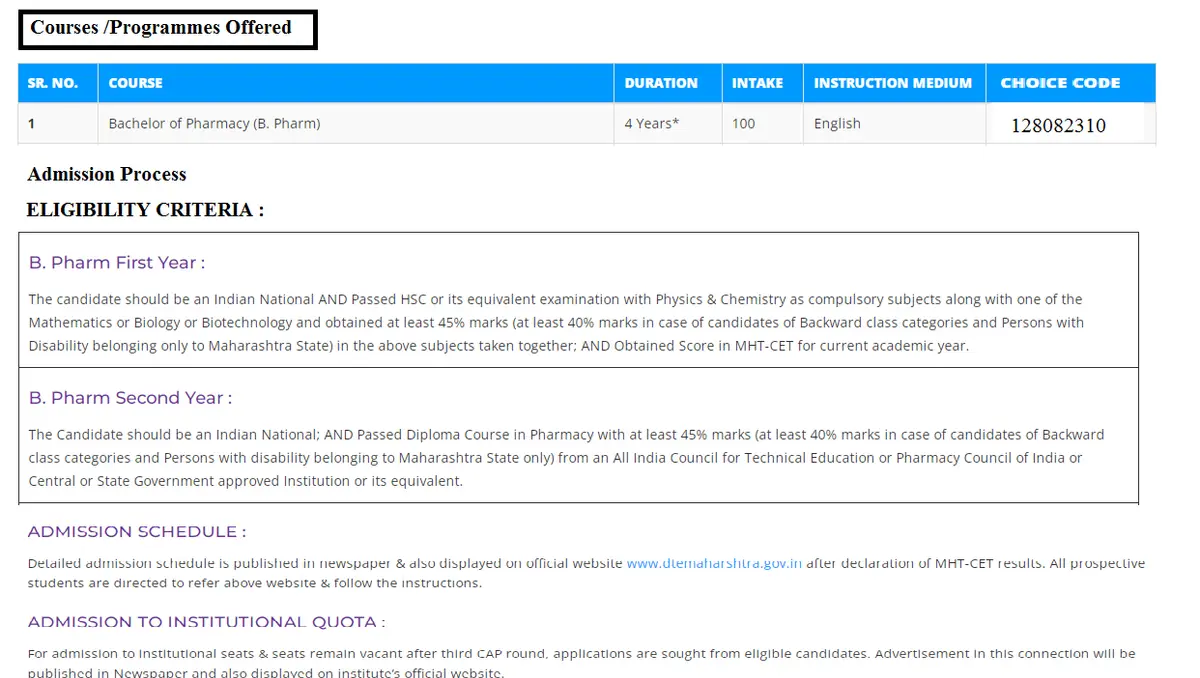Select the 'INSTRUCTION MEDIUM' column header

893,83
